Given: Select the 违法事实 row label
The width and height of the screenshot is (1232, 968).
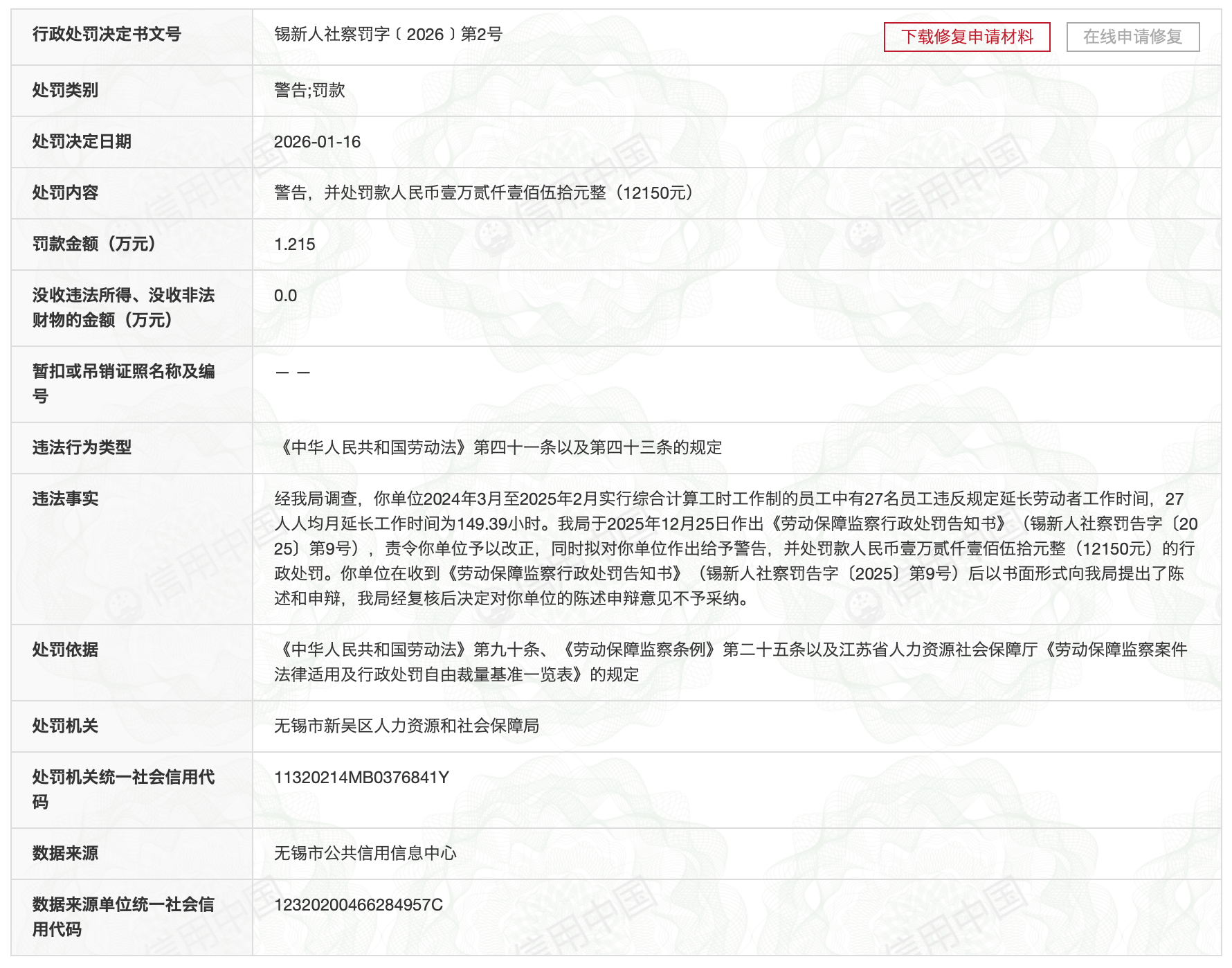Looking at the screenshot, I should pos(65,499).
